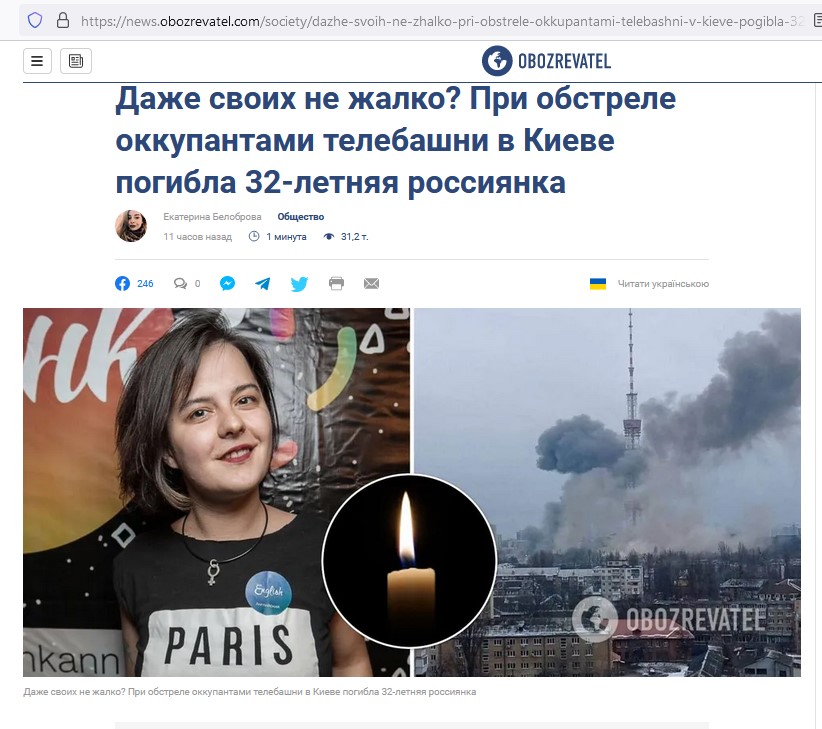Screen dimensions: 822x729
Task: Share article on Twitter
Action: pyautogui.click(x=299, y=284)
